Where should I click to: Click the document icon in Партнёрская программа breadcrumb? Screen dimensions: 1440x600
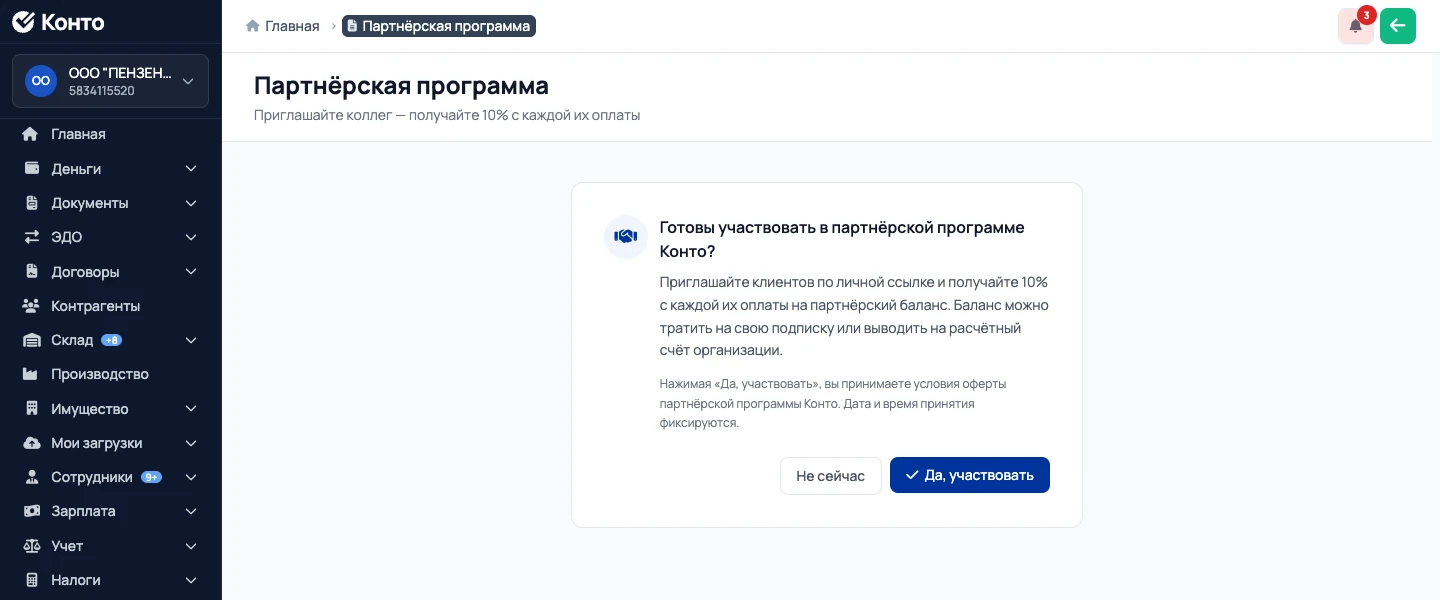(x=352, y=26)
